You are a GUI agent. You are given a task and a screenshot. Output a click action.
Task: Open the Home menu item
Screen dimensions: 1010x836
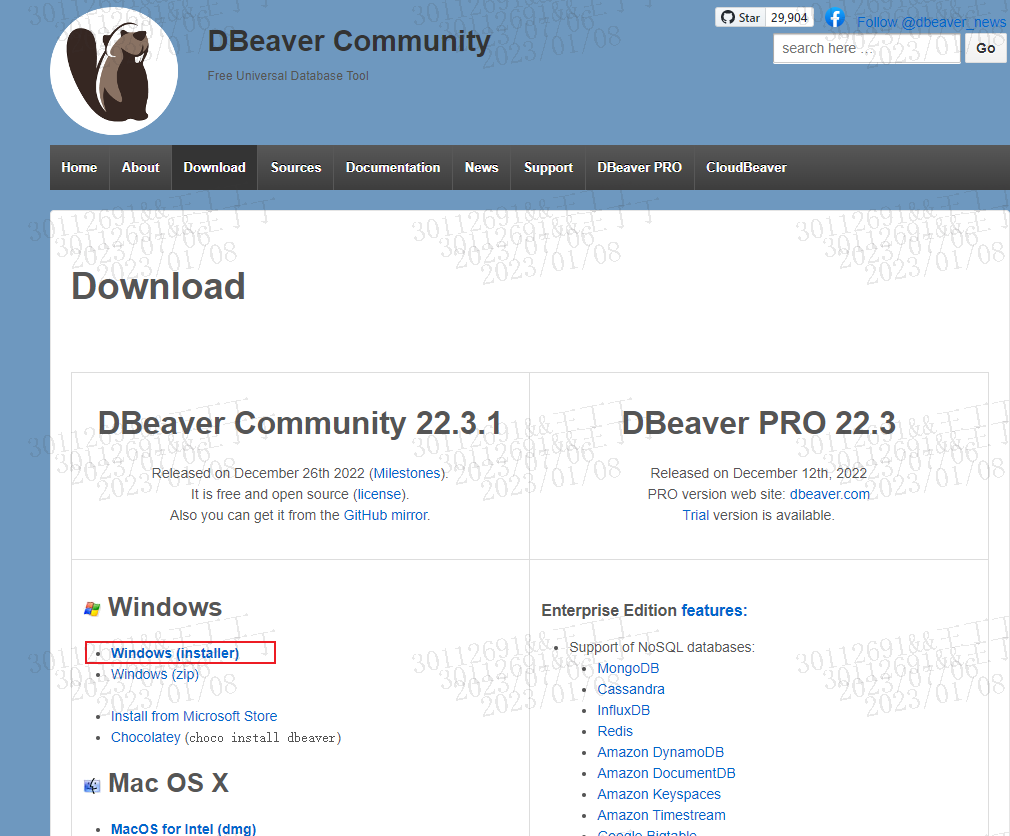(x=79, y=167)
